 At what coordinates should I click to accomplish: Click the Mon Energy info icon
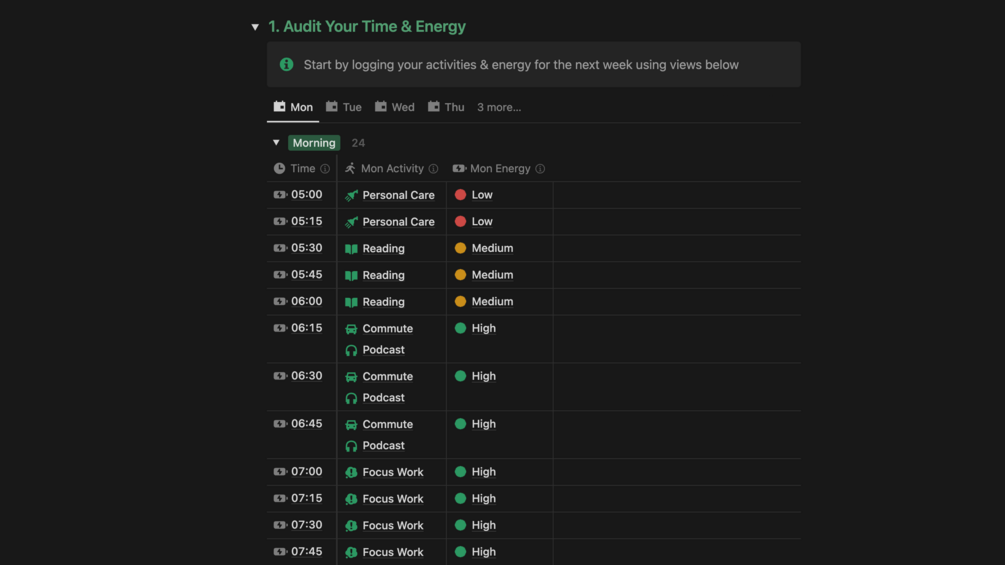[x=540, y=169]
